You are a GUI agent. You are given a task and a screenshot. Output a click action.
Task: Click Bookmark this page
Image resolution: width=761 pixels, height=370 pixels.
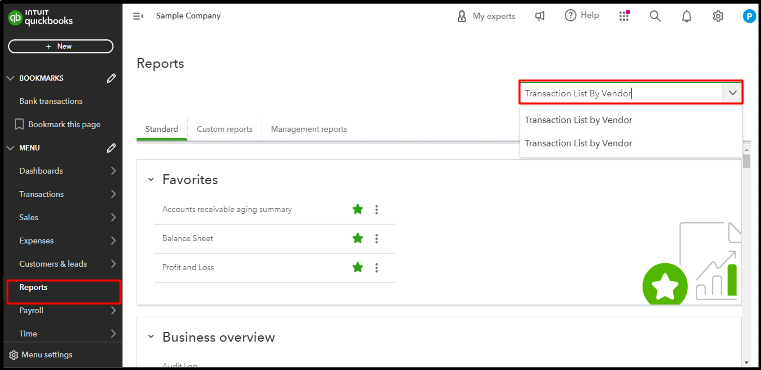click(57, 124)
